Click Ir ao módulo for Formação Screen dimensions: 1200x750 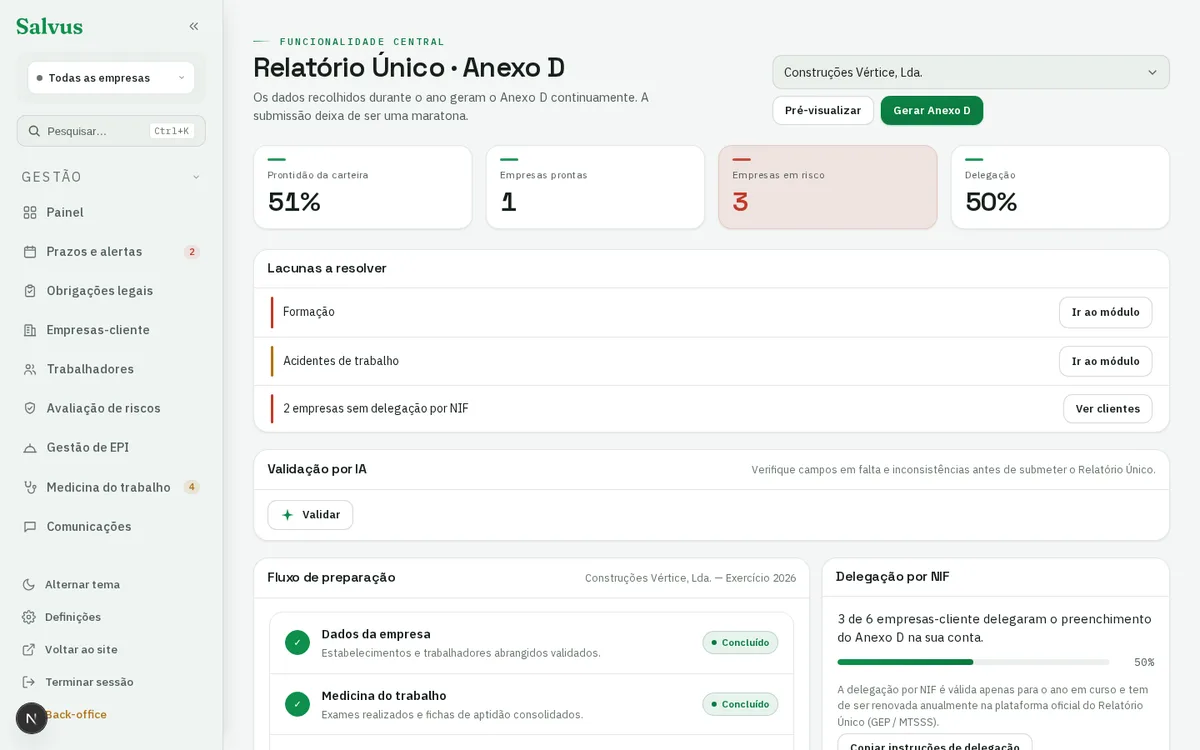[x=1105, y=312]
